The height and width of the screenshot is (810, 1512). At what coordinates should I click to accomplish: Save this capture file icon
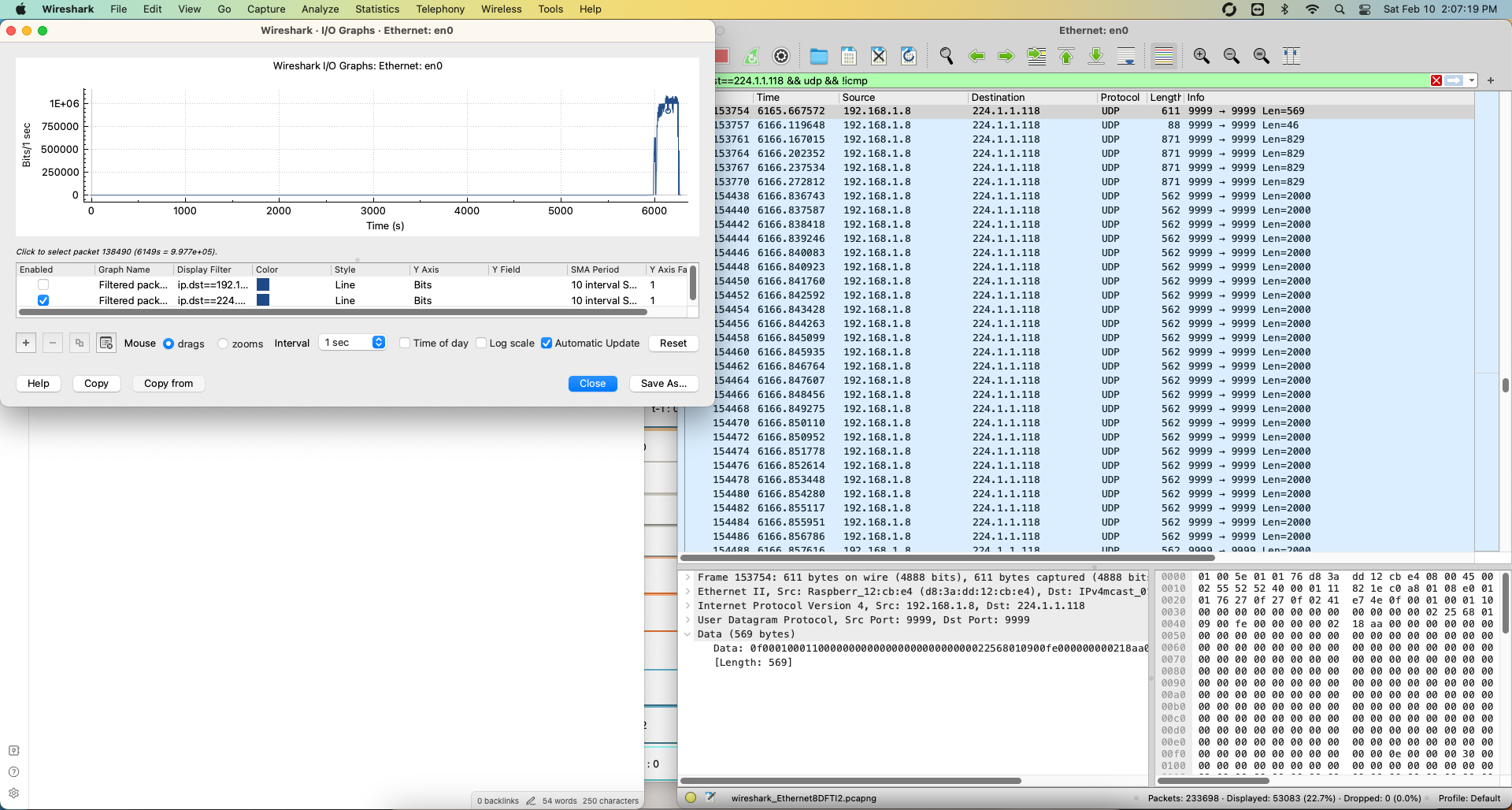point(849,56)
